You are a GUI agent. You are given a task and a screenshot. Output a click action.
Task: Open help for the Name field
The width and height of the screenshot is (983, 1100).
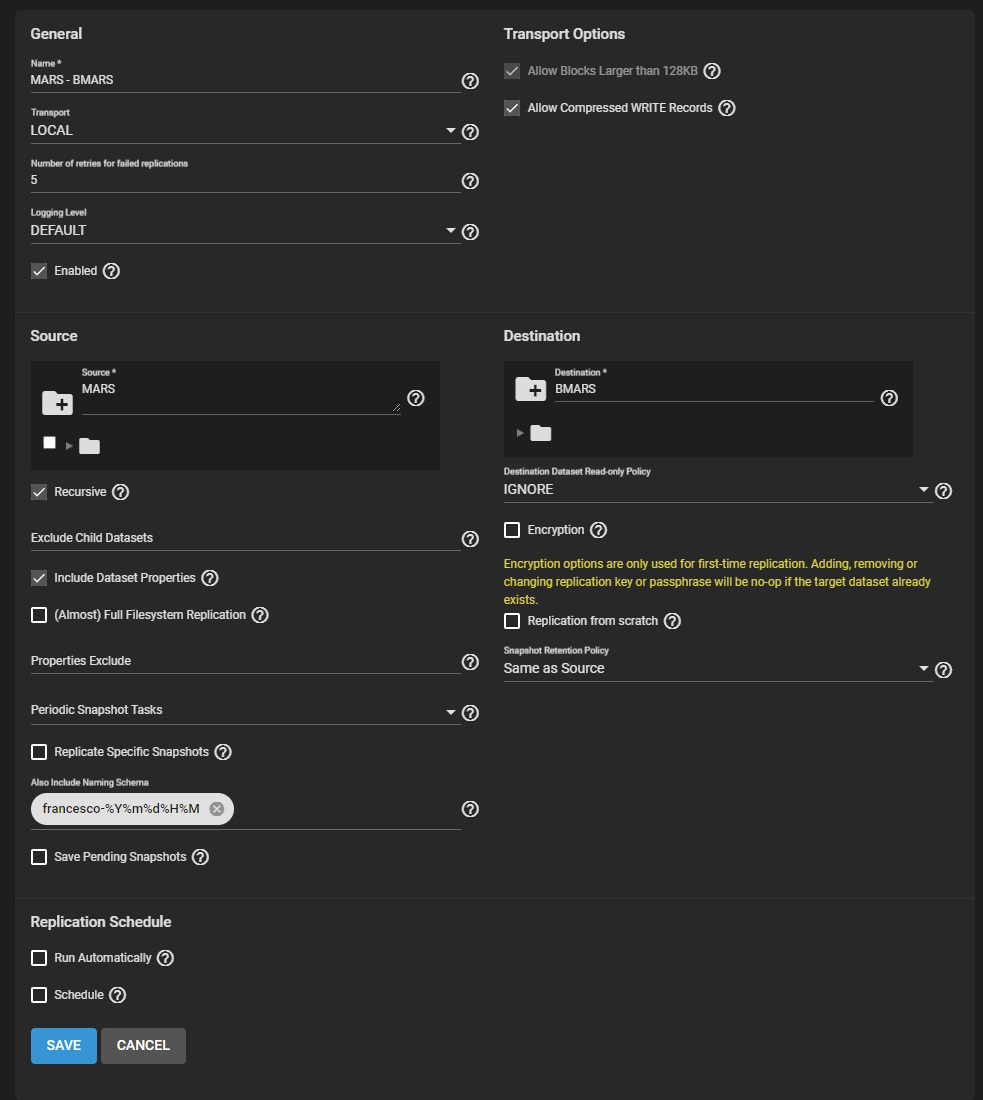tap(470, 81)
